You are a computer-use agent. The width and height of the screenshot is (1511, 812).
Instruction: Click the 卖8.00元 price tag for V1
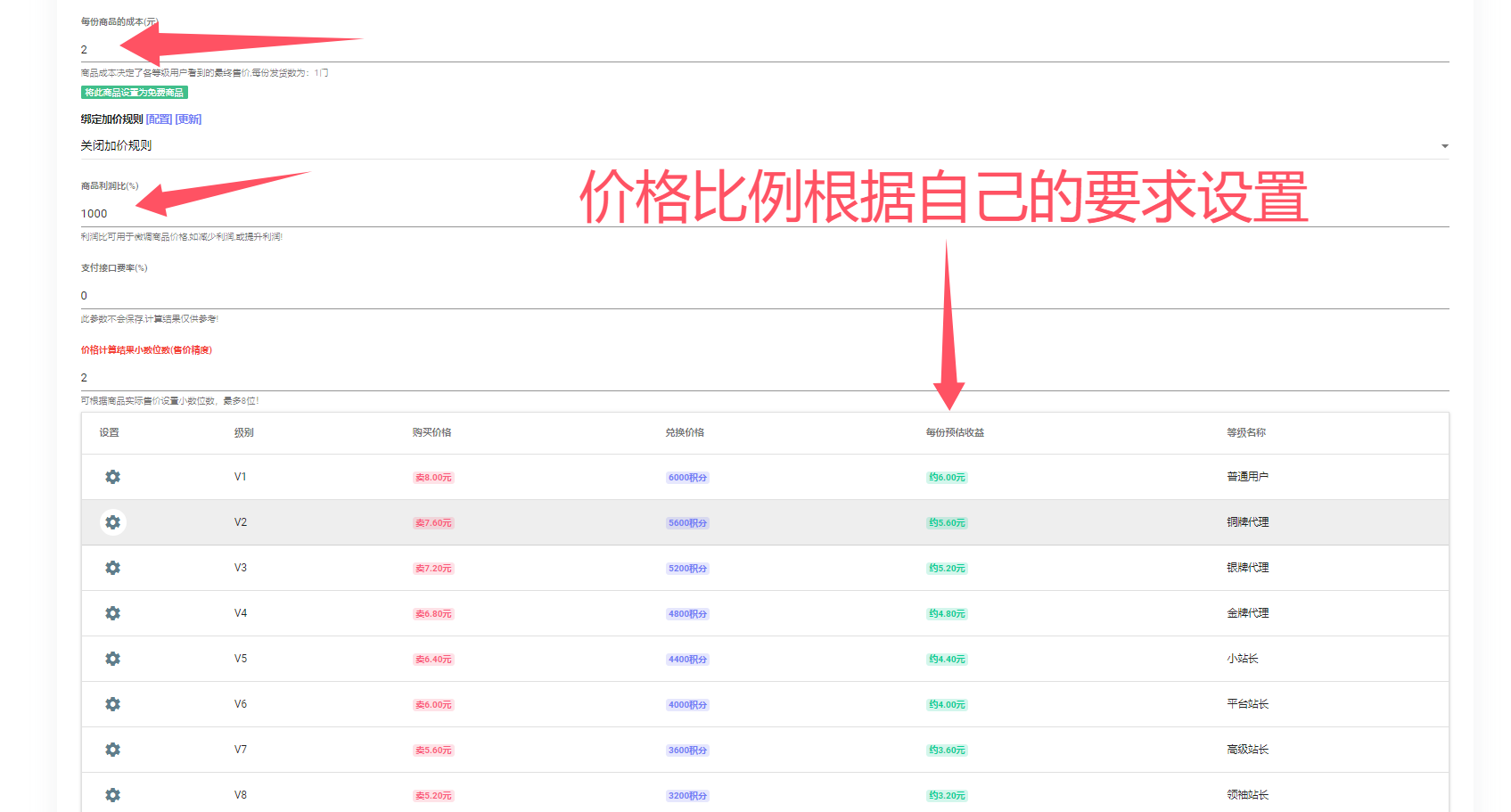coord(433,478)
